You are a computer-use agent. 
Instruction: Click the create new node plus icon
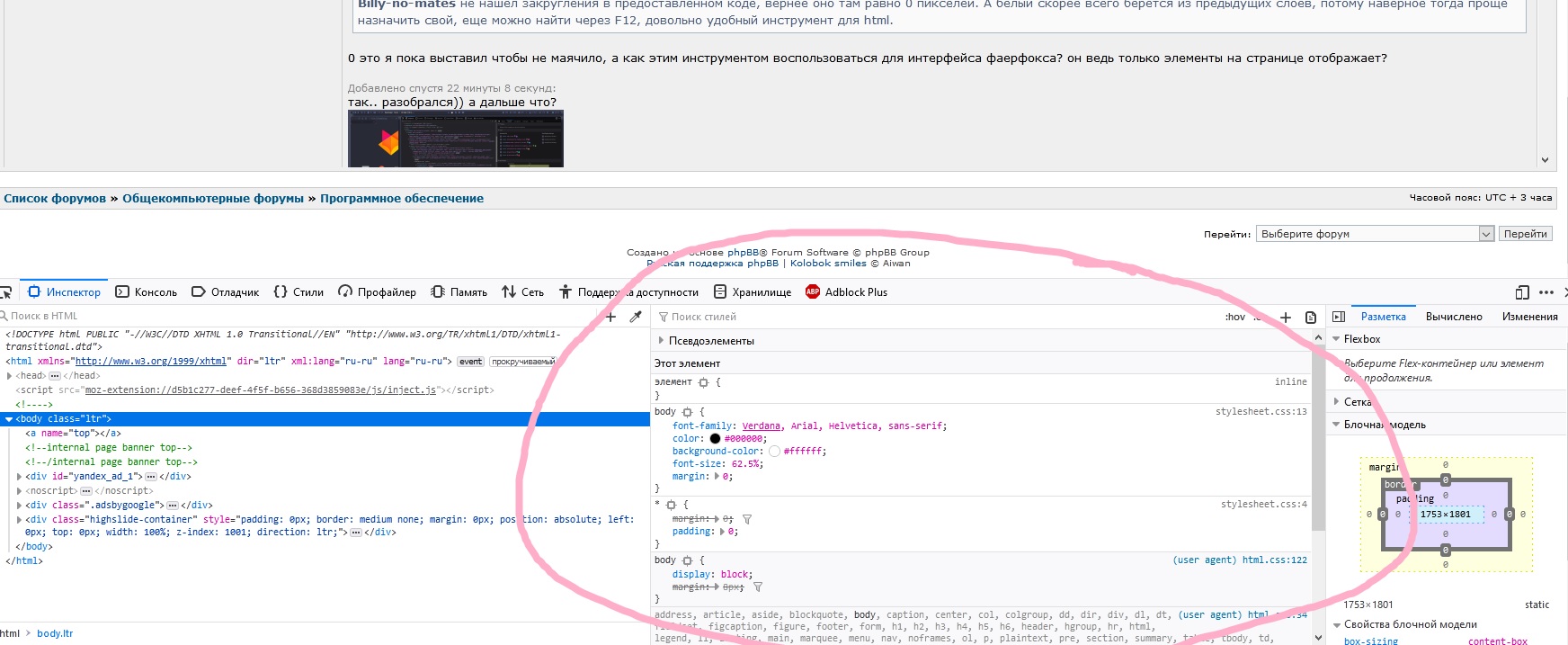pyautogui.click(x=610, y=317)
